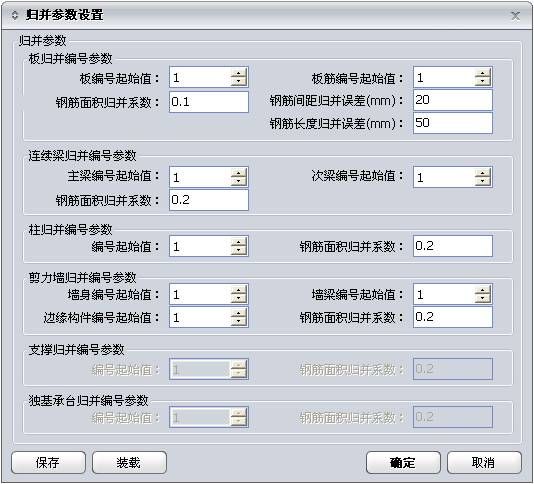The width and height of the screenshot is (534, 484).
Task: Focus 剪力墙 钢筋面积归并系数 field
Action: click(x=453, y=317)
